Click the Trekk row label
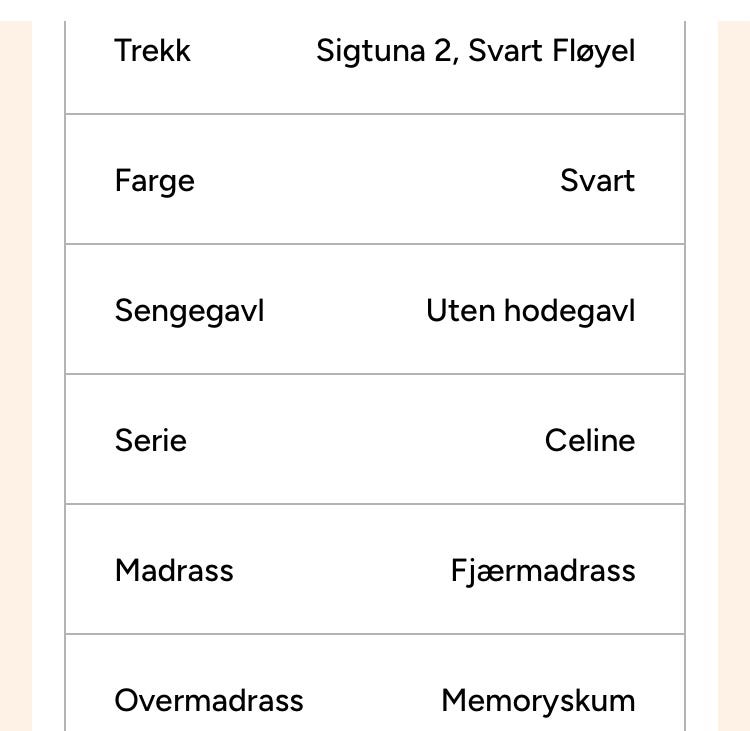Viewport: 750px width, 731px height. point(152,51)
